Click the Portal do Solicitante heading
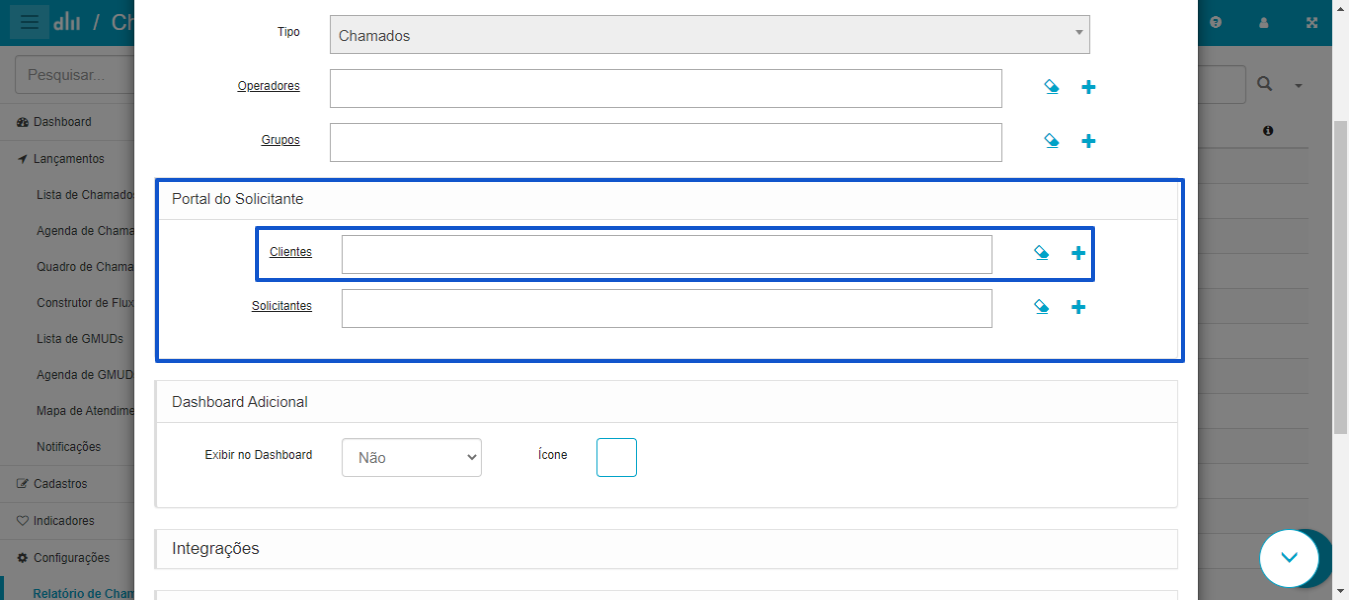Image resolution: width=1349 pixels, height=600 pixels. coord(237,199)
